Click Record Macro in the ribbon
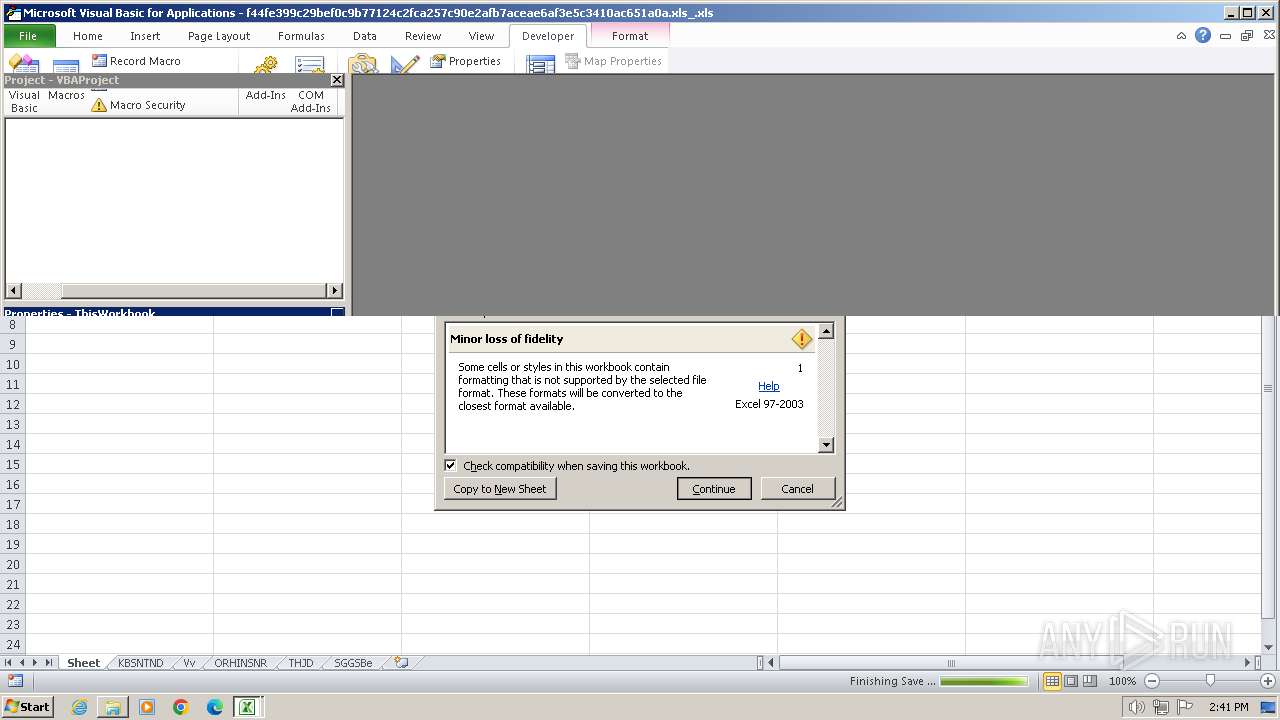This screenshot has width=1280, height=720. coord(136,61)
